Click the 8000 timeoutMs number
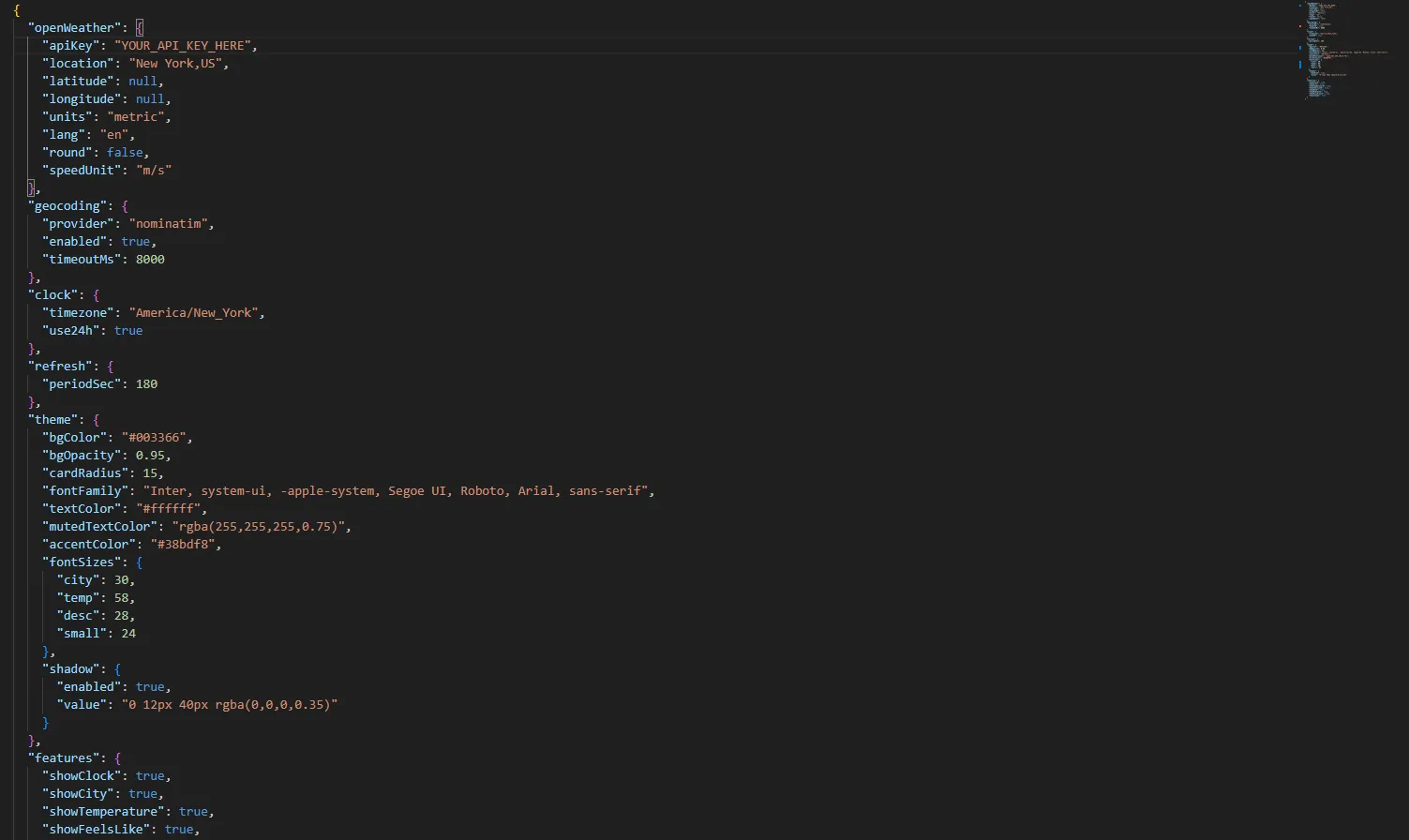1409x840 pixels. (x=150, y=259)
